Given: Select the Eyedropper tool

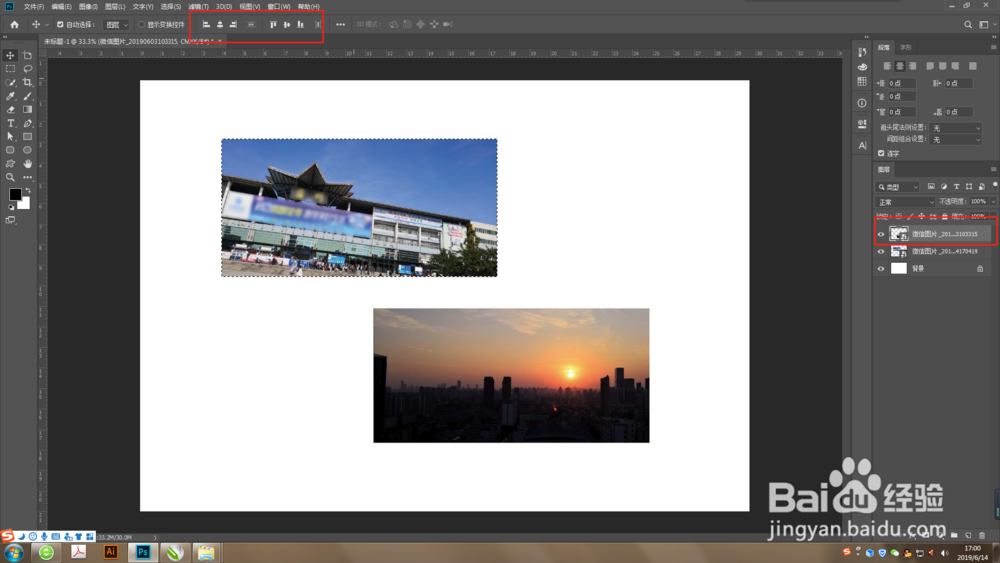Looking at the screenshot, I should pyautogui.click(x=10, y=96).
